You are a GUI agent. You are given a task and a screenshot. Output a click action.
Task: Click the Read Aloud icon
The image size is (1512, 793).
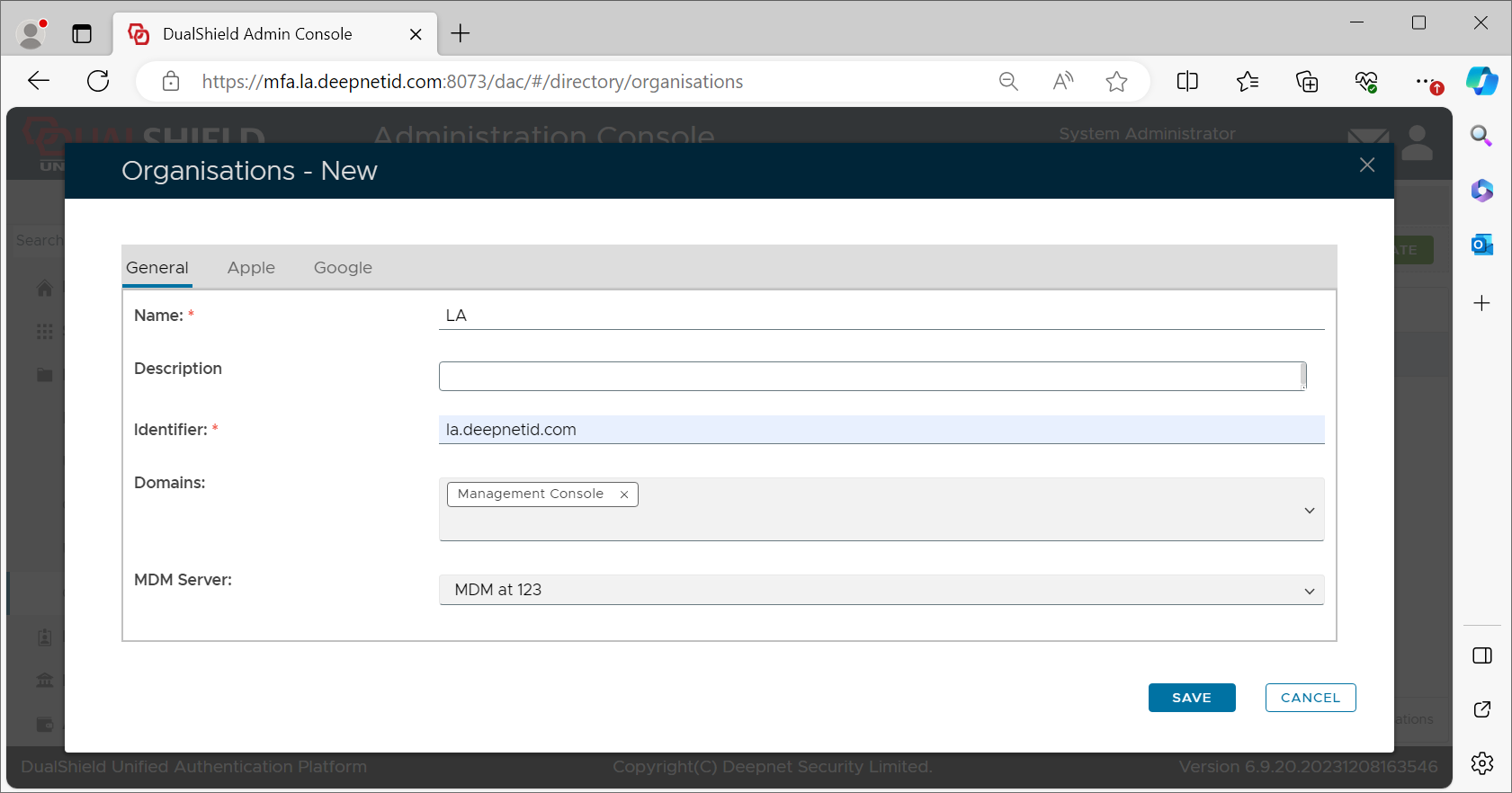point(1062,82)
